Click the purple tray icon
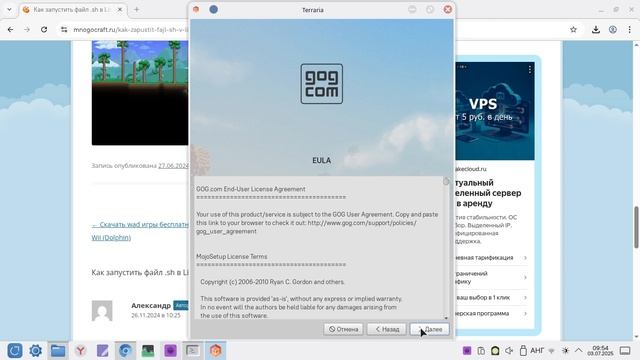640x360 pixels. (x=467, y=351)
